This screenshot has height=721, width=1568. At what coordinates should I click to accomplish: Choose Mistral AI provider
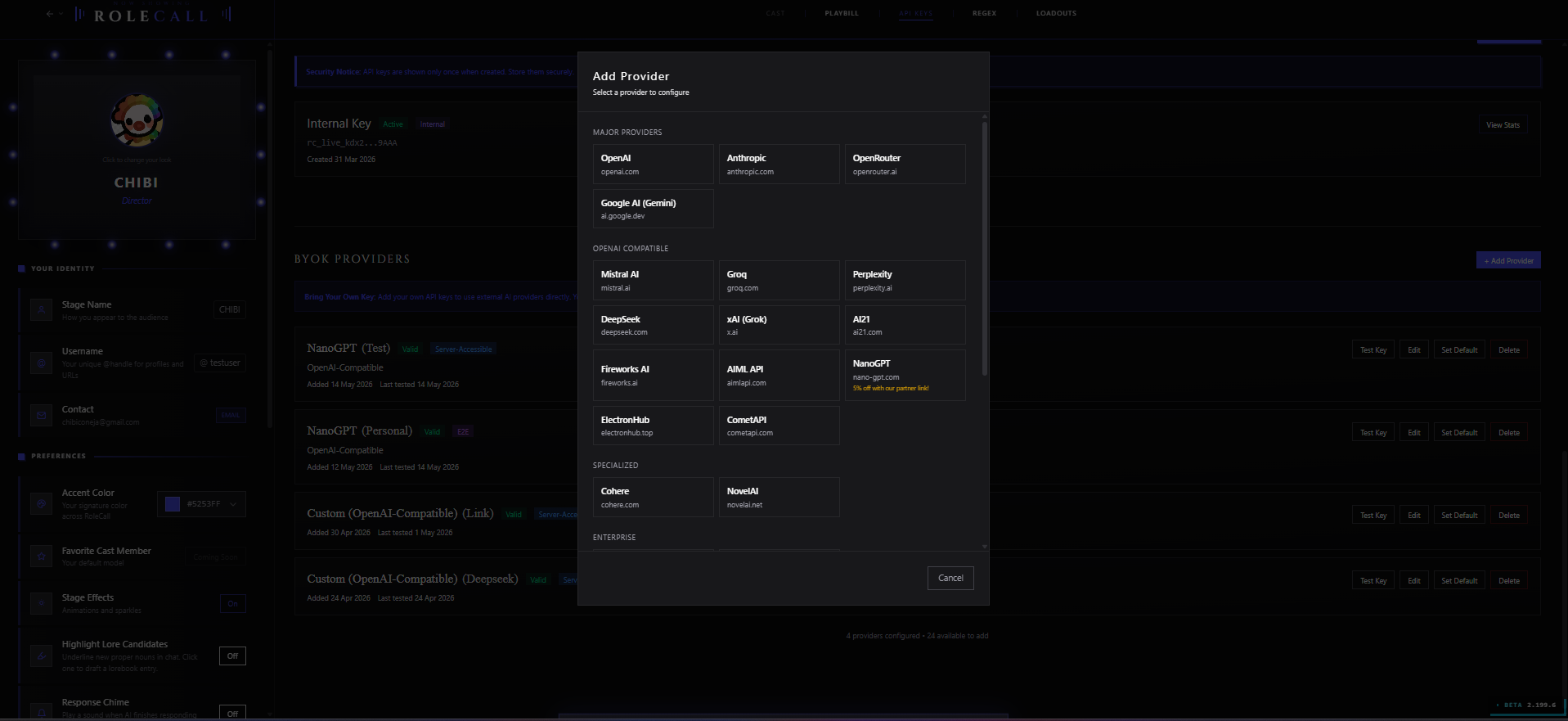pyautogui.click(x=654, y=281)
